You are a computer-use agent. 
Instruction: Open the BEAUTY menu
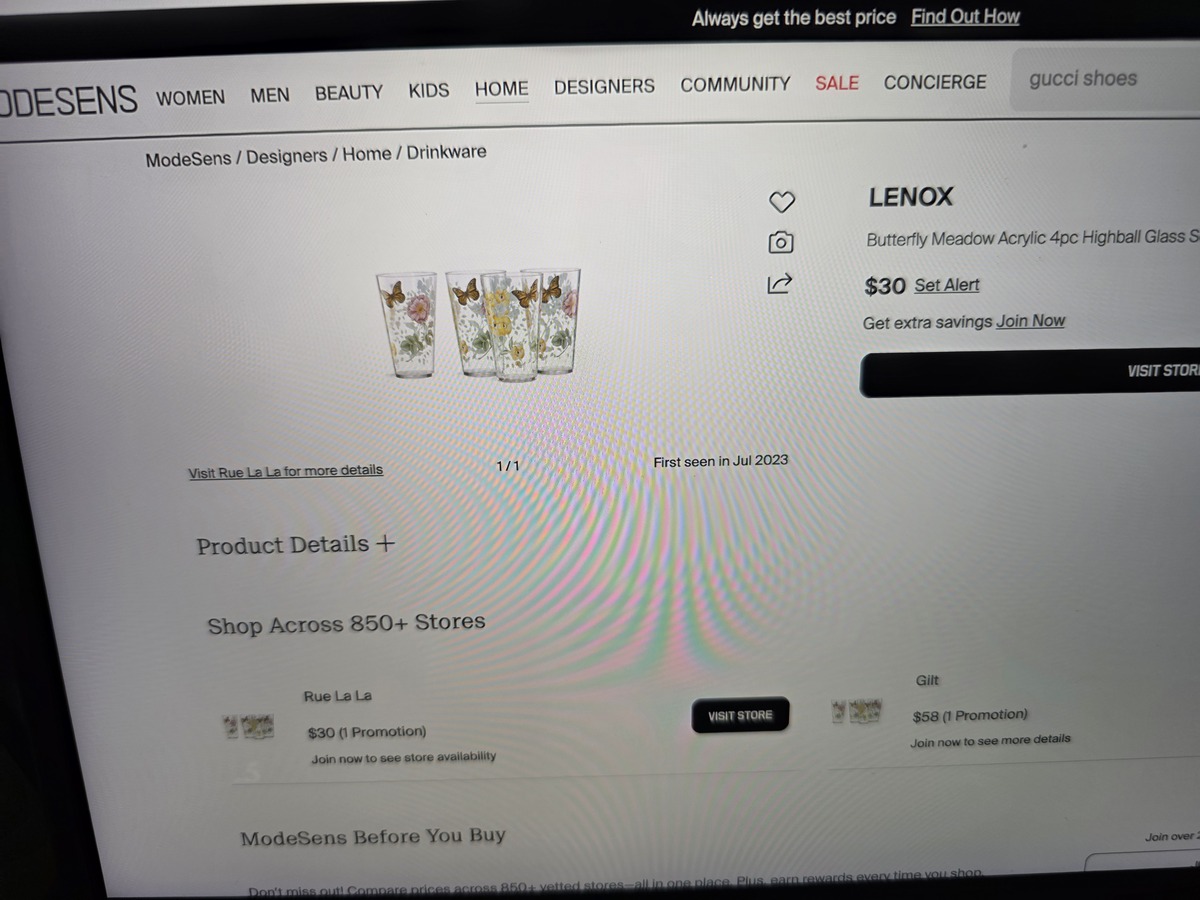tap(349, 92)
